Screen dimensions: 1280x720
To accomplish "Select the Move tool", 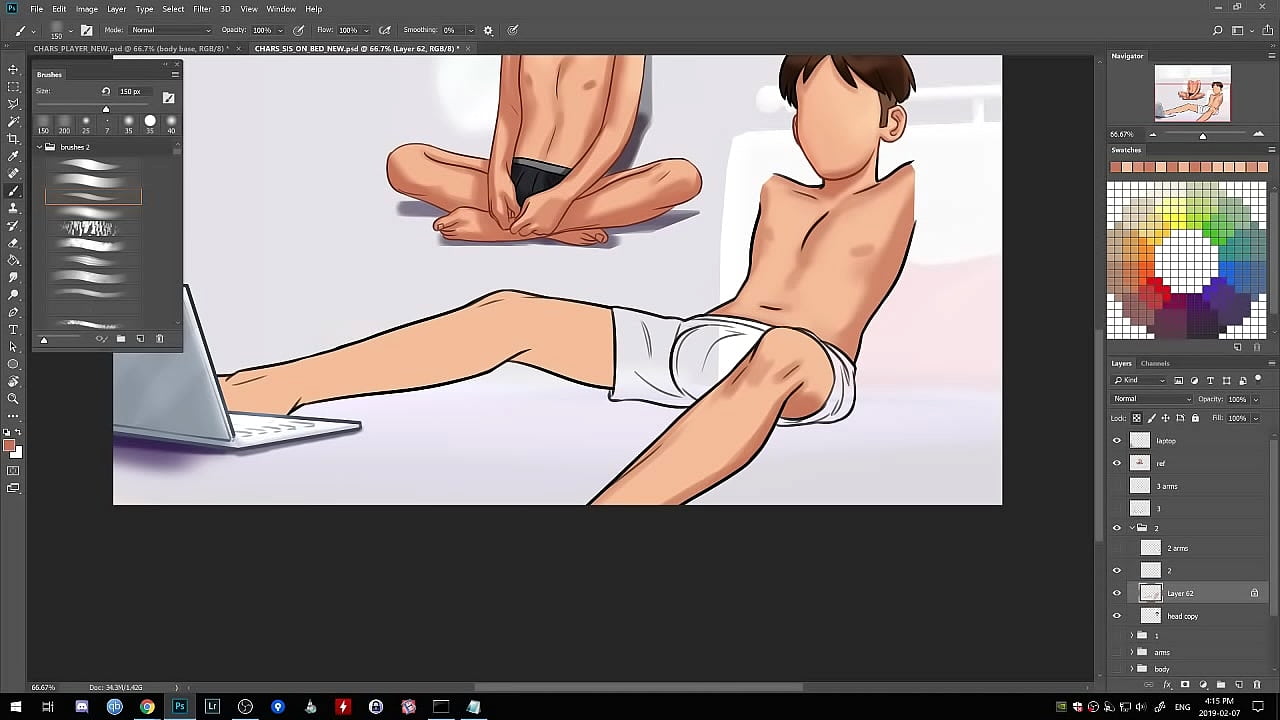I will 13,69.
